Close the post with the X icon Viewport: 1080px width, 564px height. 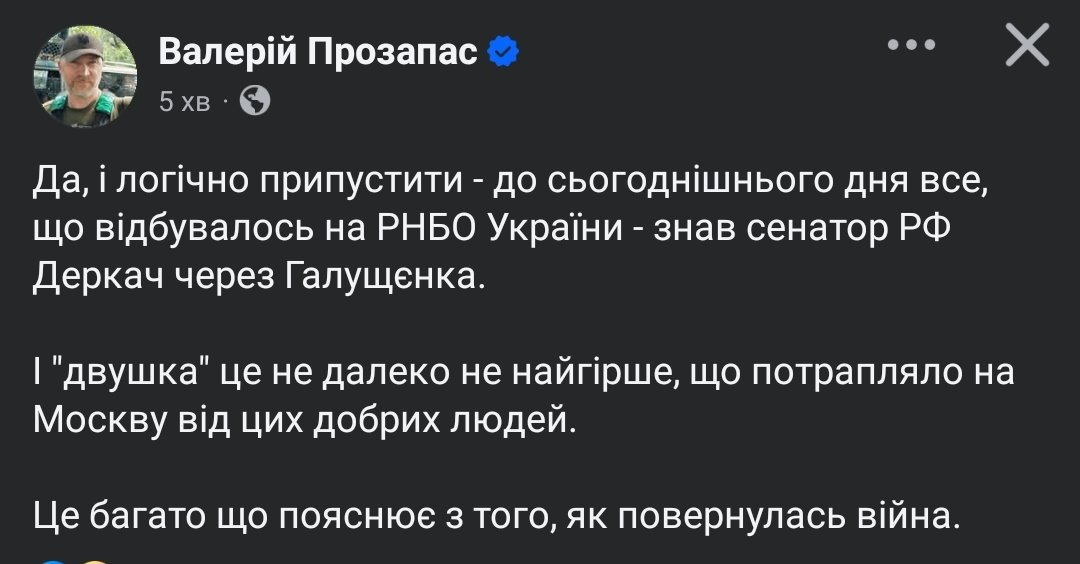click(1026, 46)
